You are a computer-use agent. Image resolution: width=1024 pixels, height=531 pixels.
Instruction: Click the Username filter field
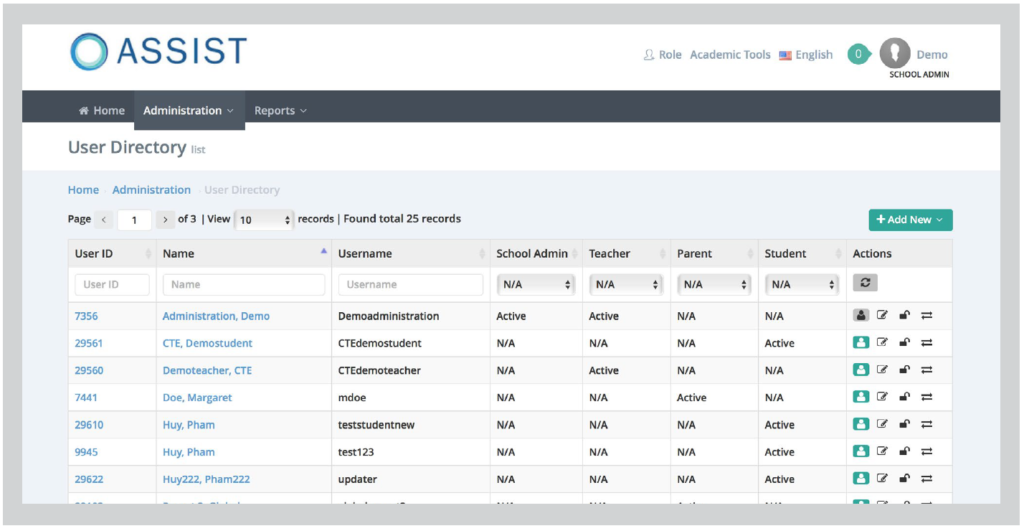(411, 285)
